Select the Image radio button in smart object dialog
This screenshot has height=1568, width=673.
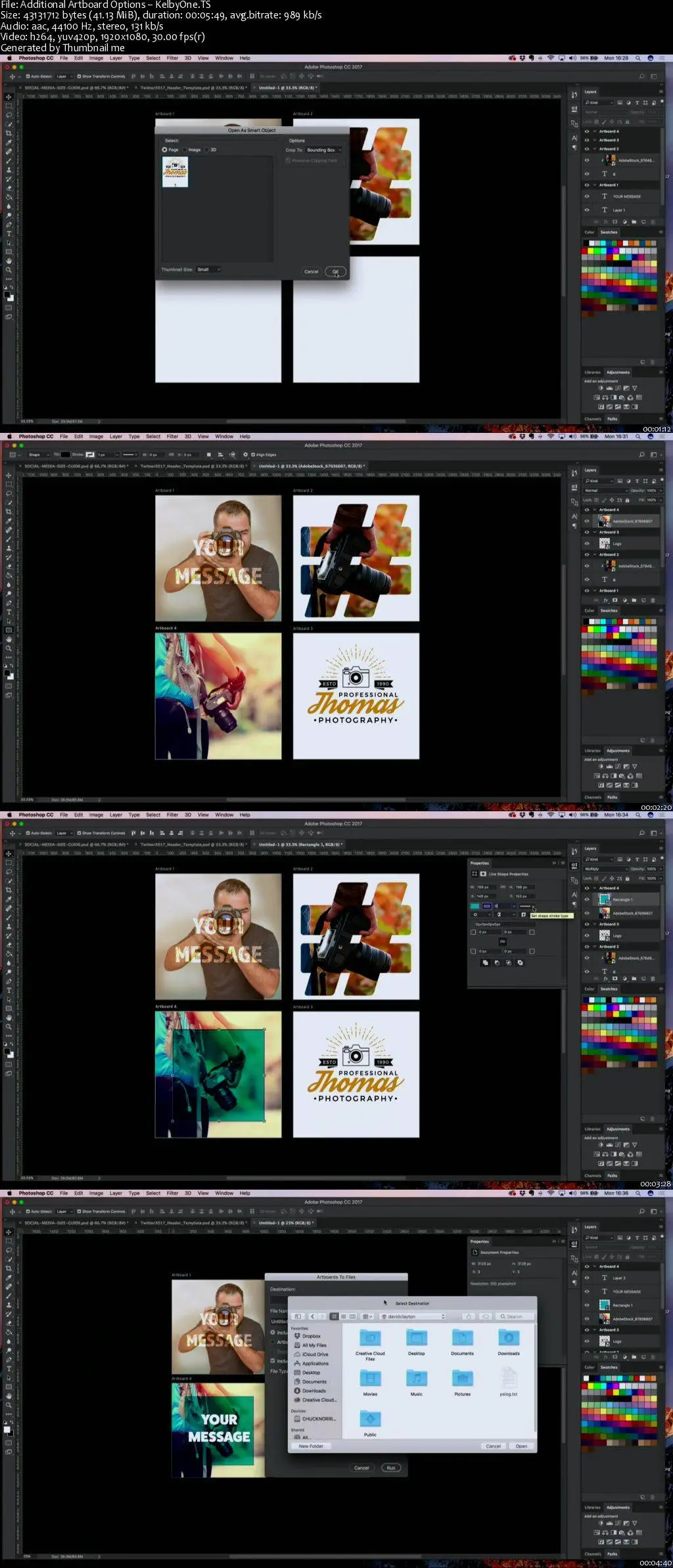(186, 150)
